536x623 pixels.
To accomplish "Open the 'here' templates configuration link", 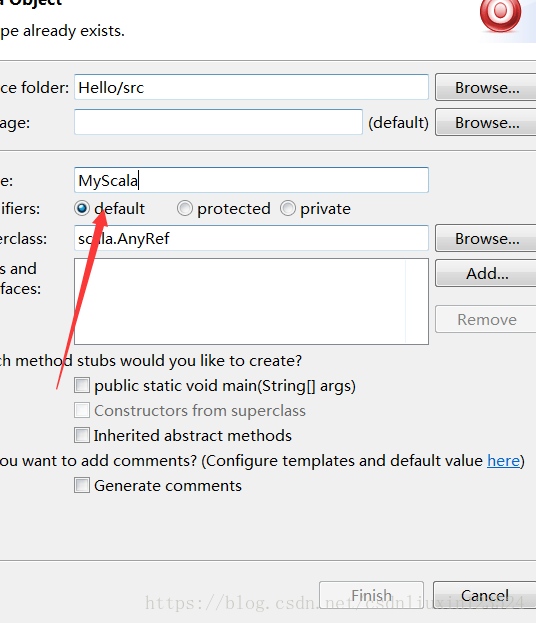I will click(503, 461).
